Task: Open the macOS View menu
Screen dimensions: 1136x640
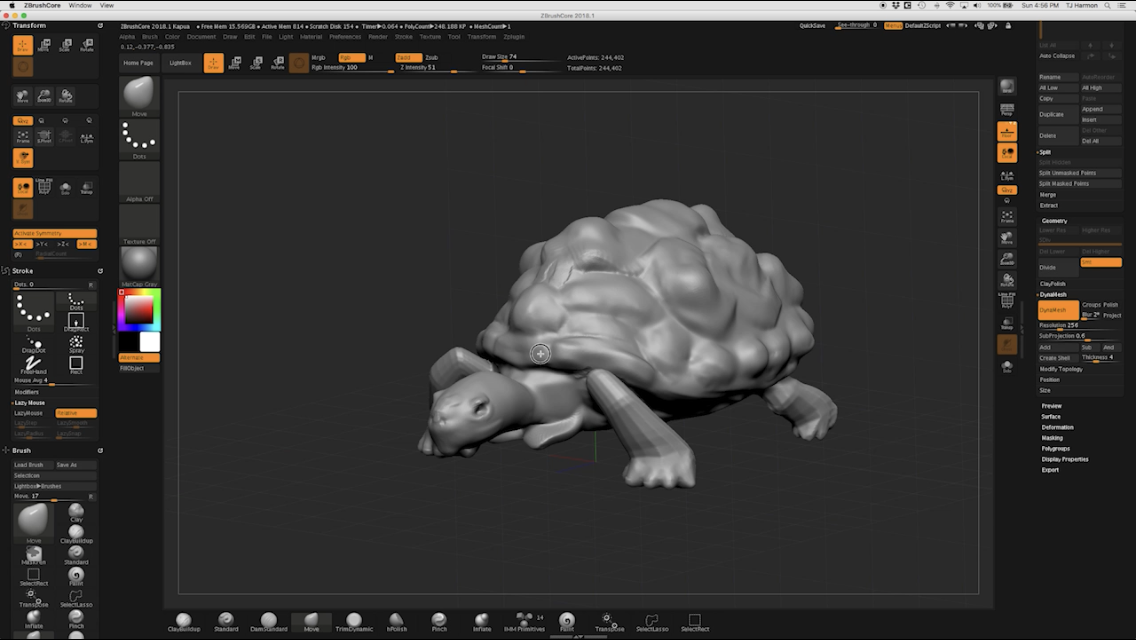Action: click(x=106, y=5)
